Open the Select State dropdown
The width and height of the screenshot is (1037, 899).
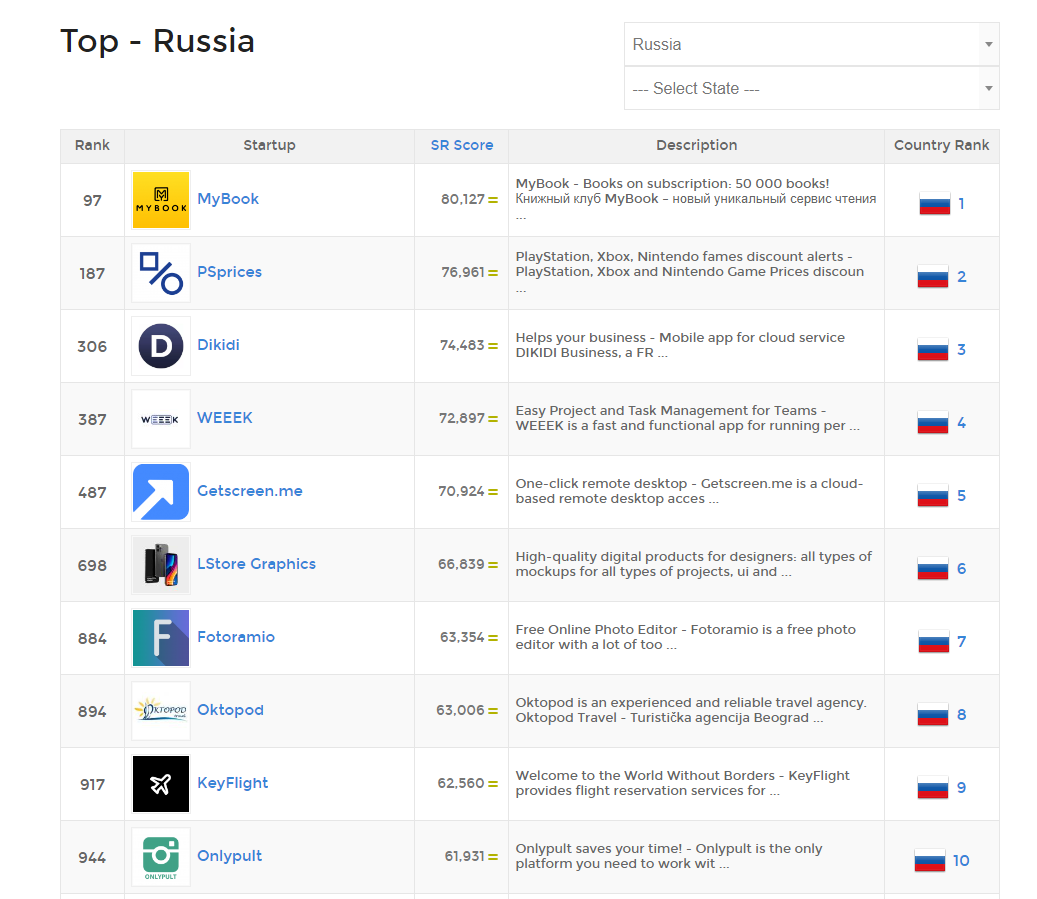click(x=811, y=88)
